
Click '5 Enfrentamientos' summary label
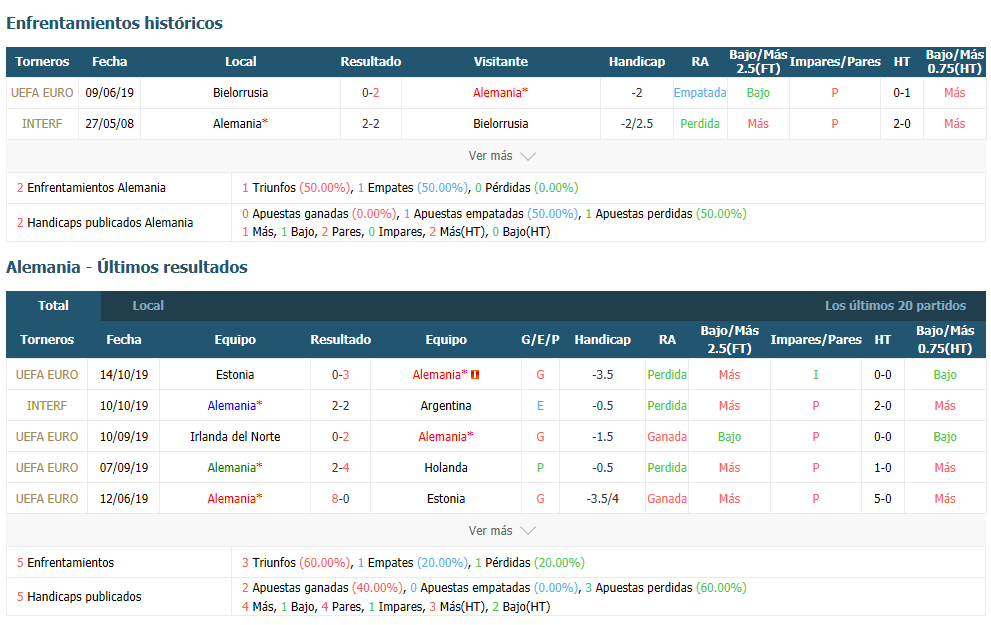[65, 562]
